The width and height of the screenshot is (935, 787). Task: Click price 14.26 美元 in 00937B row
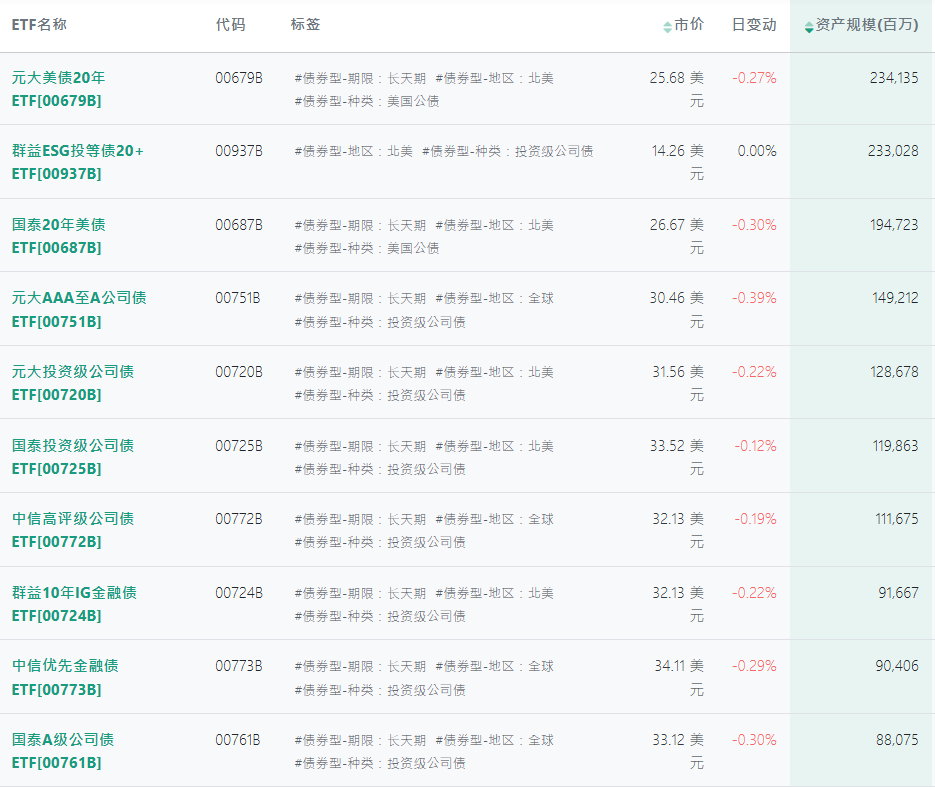(678, 162)
